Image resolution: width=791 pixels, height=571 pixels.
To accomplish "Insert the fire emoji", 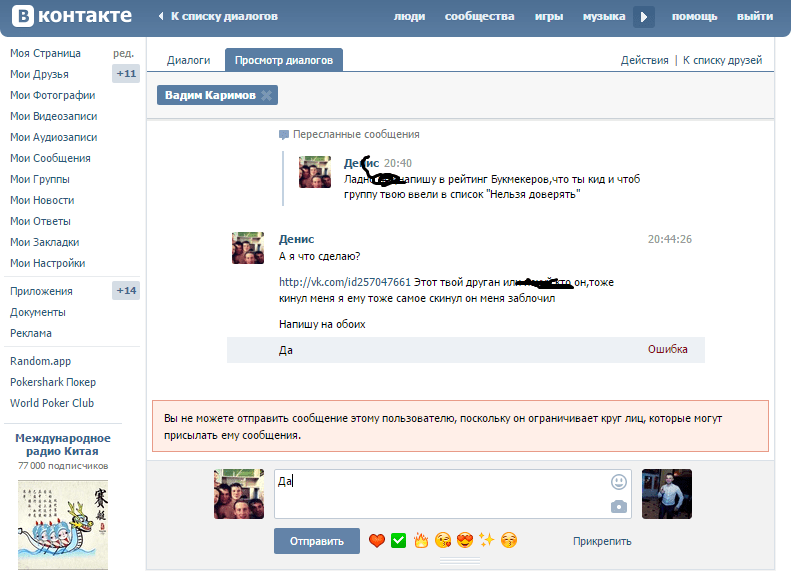I will coord(421,541).
